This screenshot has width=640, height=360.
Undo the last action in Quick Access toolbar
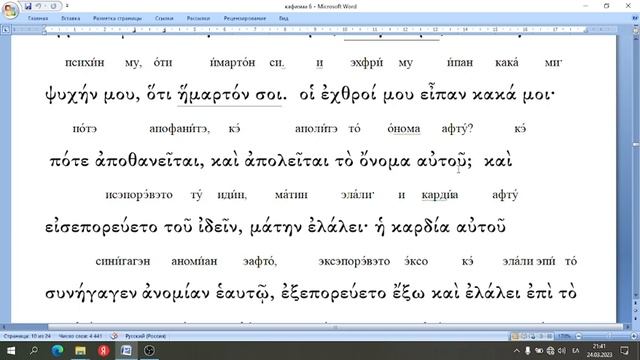click(x=38, y=6)
